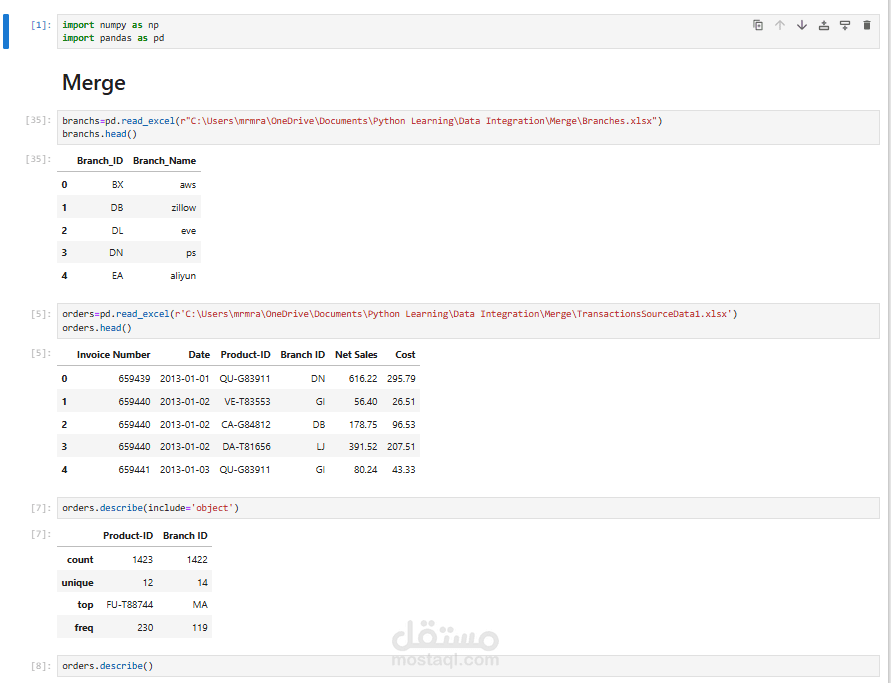Click the 'zillow' branch name cell
891x683 pixels.
[x=184, y=207]
